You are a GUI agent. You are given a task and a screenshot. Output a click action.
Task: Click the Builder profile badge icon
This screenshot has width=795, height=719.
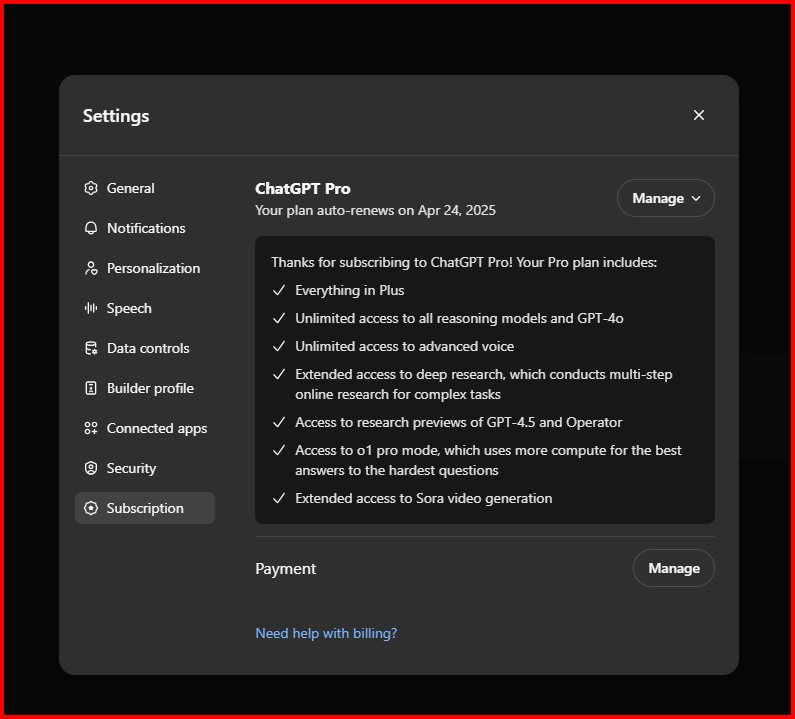click(91, 388)
